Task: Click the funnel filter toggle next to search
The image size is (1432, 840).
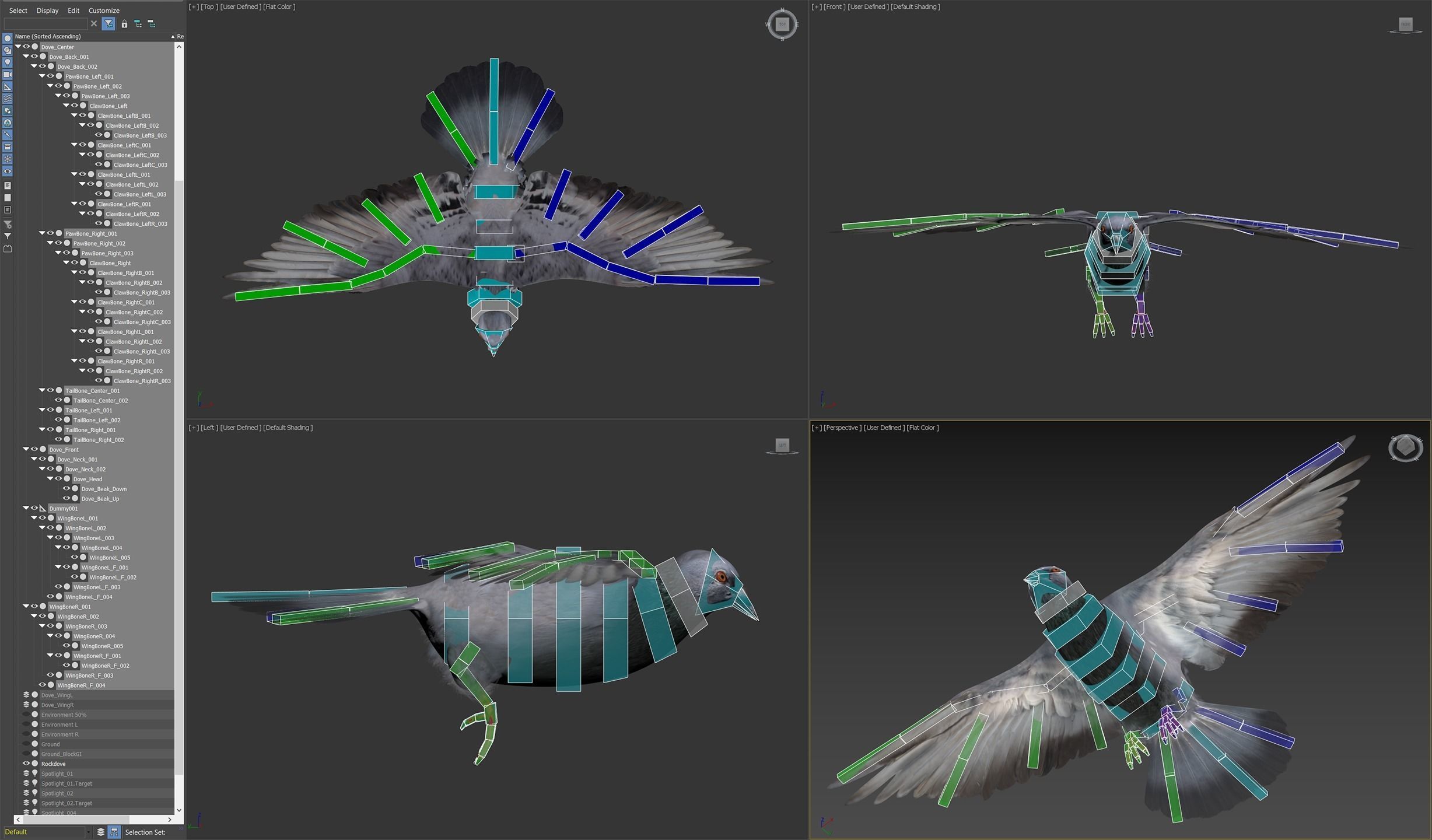Action: (108, 24)
